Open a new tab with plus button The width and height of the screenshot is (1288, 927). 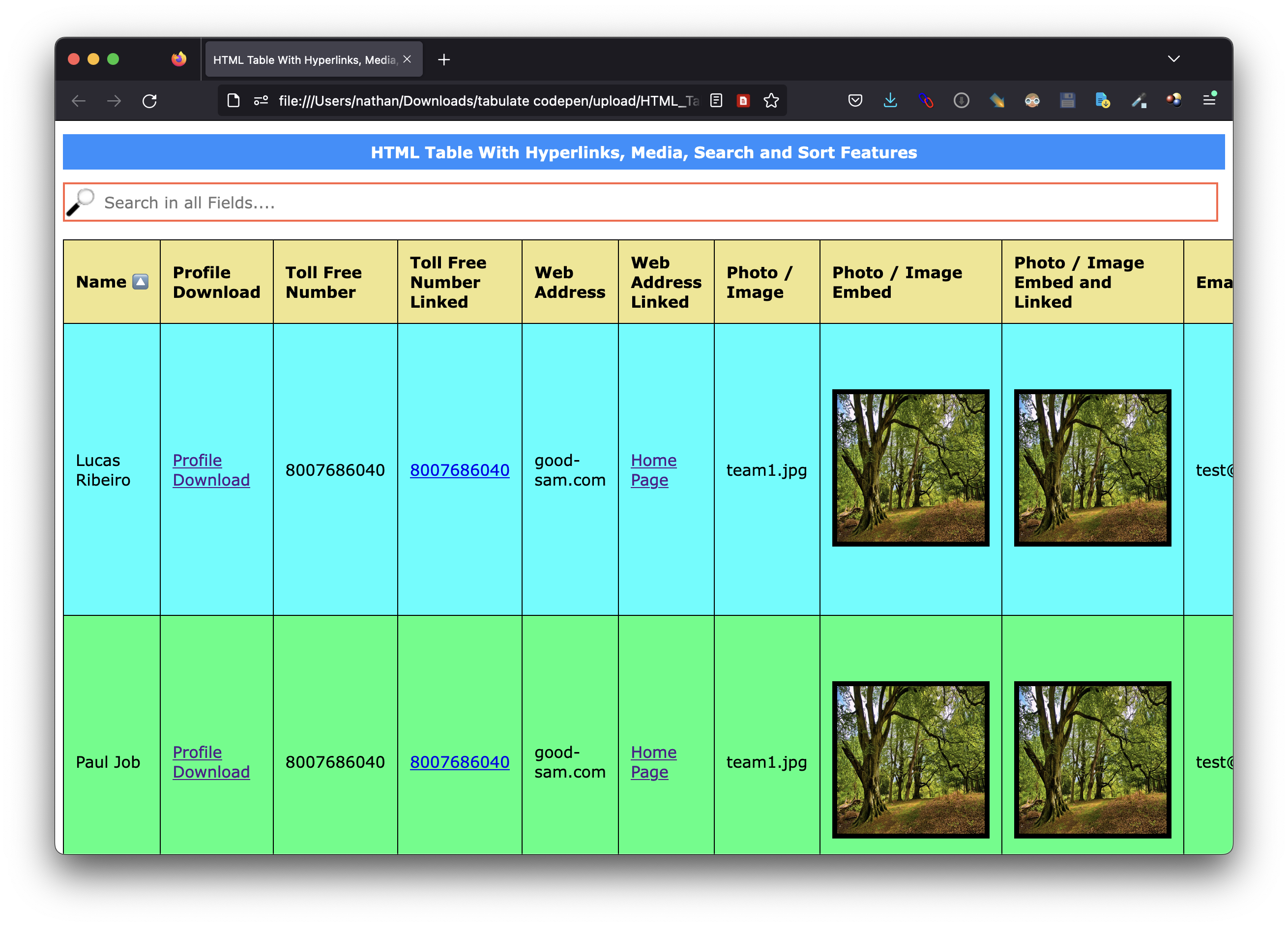coord(443,59)
